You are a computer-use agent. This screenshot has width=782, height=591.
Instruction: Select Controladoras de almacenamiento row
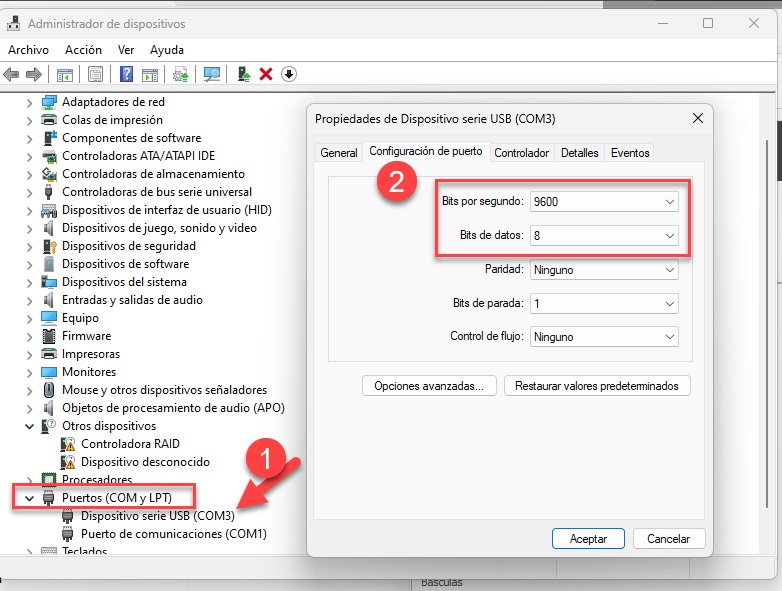[x=154, y=174]
